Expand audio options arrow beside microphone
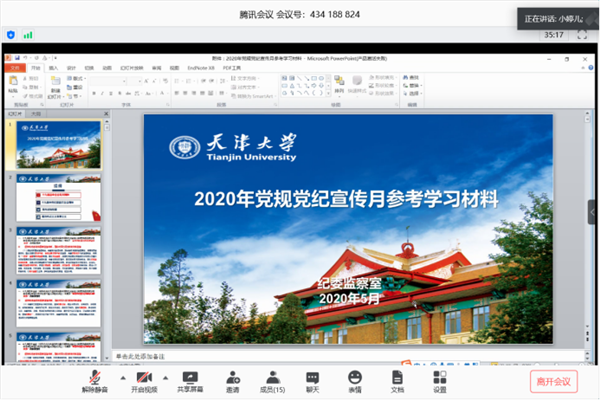600x400 pixels. [122, 378]
